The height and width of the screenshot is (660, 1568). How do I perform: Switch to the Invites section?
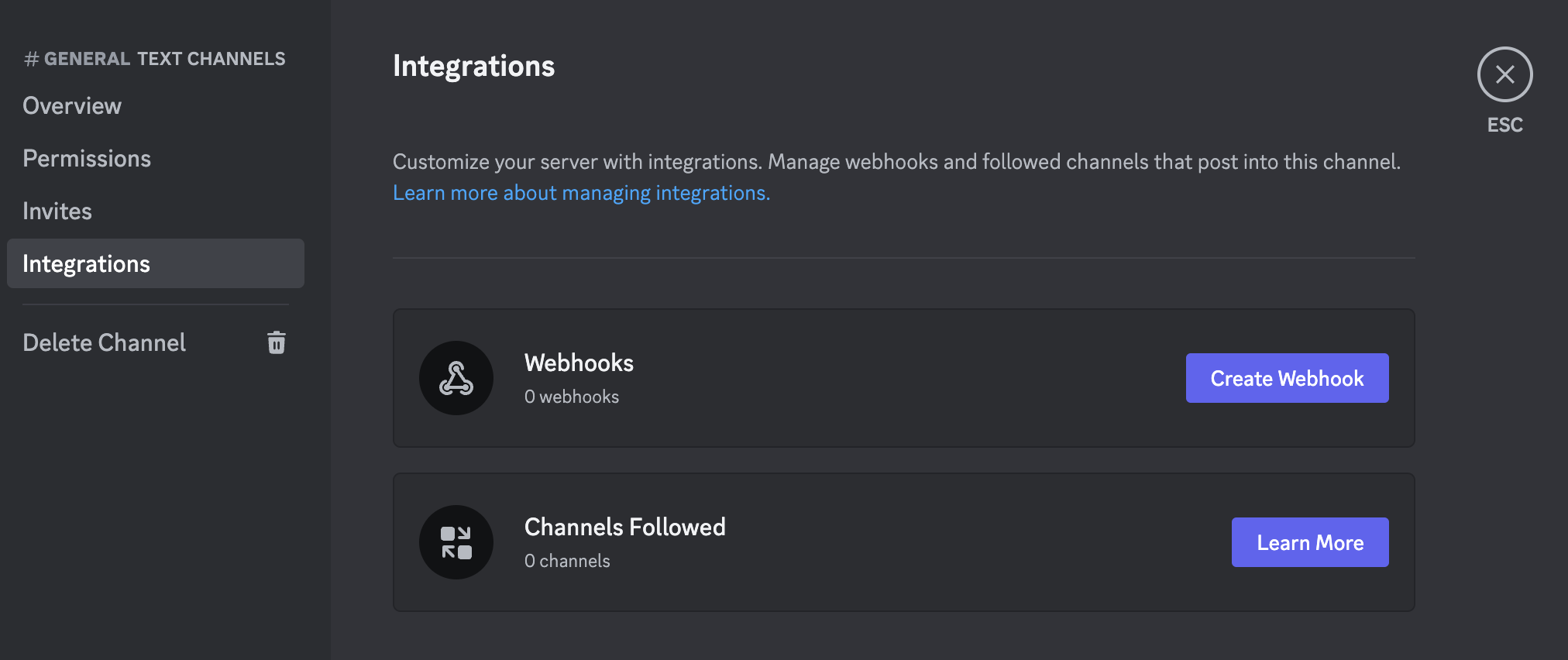(x=57, y=210)
